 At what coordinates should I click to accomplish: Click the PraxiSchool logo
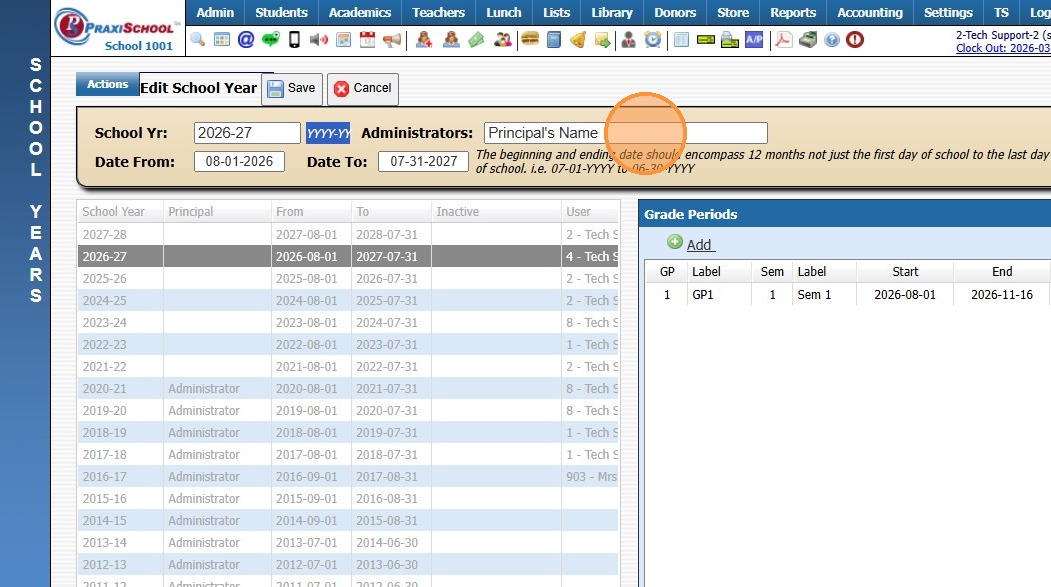[118, 29]
